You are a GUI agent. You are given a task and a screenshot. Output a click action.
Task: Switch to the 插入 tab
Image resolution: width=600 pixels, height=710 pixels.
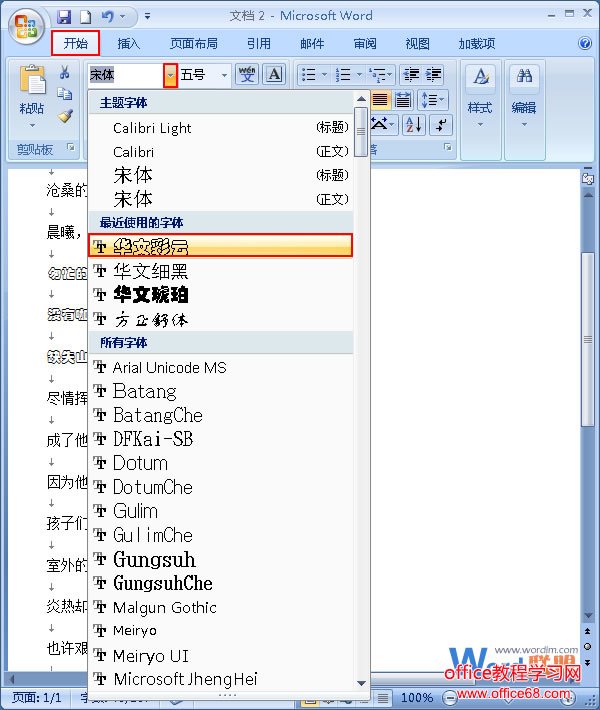point(129,43)
